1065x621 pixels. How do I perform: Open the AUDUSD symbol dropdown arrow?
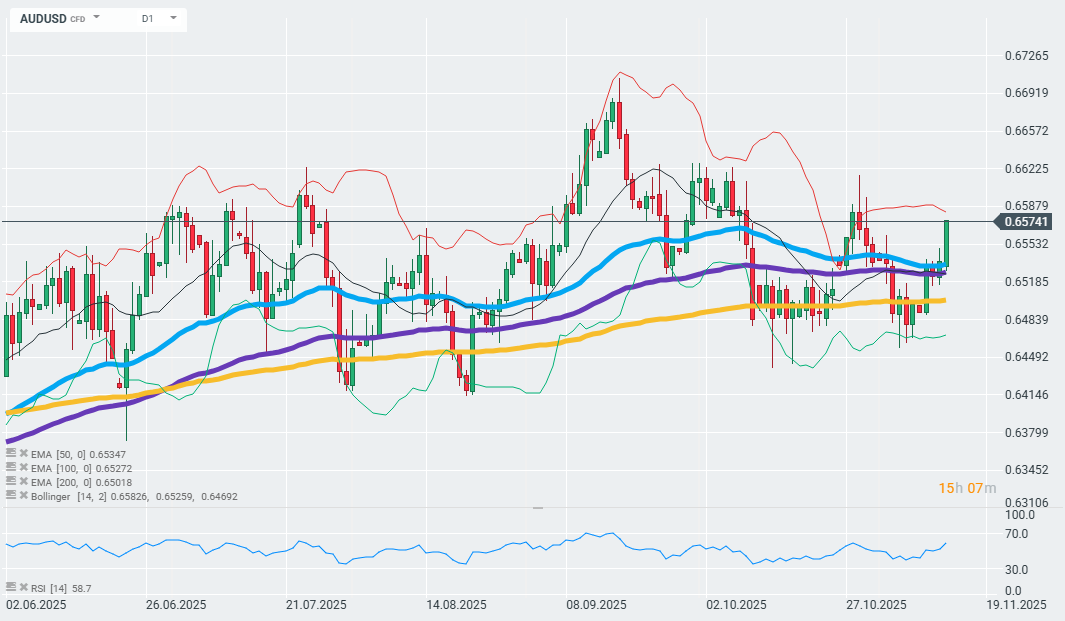coord(96,18)
